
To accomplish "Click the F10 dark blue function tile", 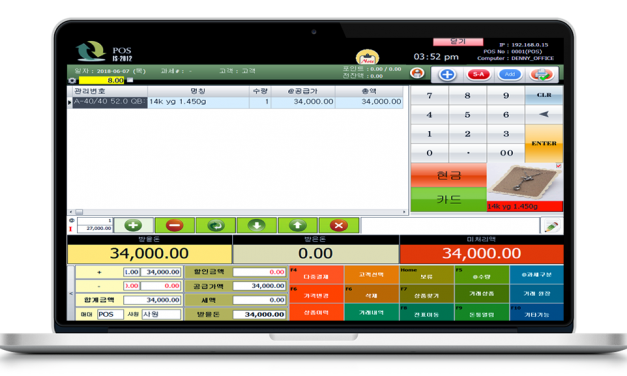I will (x=537, y=312).
